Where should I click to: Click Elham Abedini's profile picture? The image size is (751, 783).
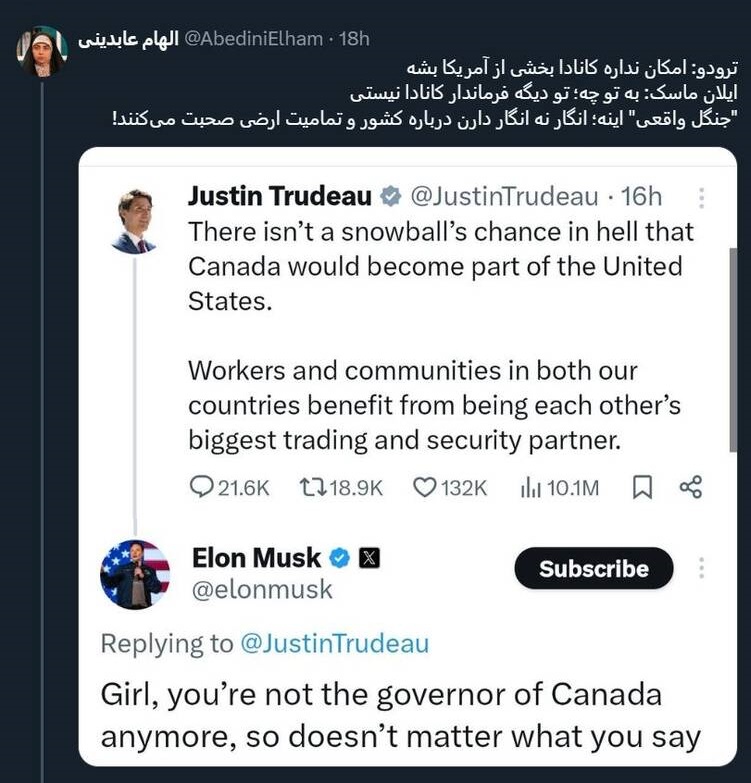tap(41, 51)
